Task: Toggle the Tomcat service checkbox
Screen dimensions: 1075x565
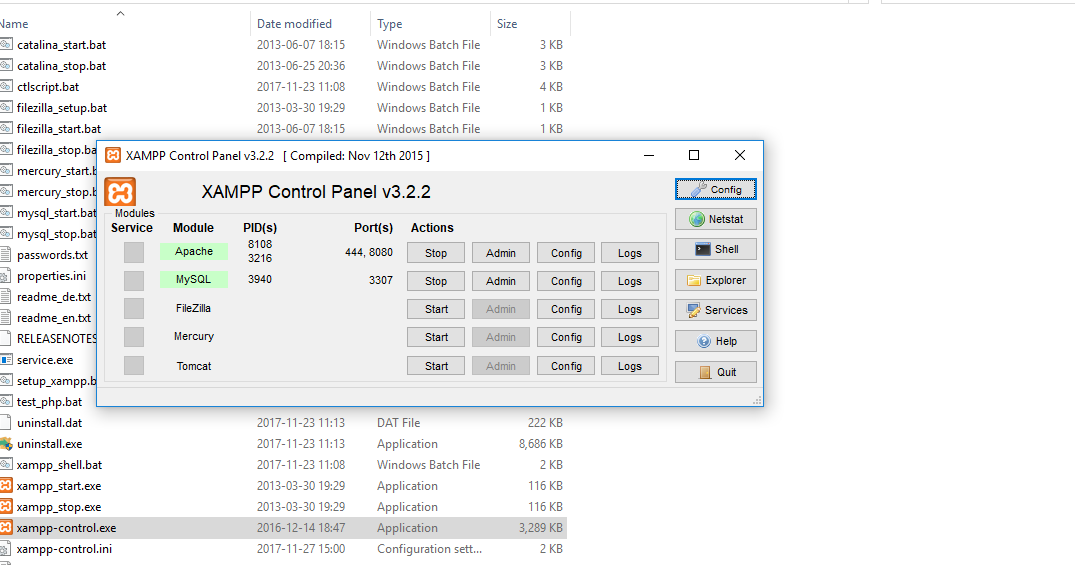Action: coord(134,365)
